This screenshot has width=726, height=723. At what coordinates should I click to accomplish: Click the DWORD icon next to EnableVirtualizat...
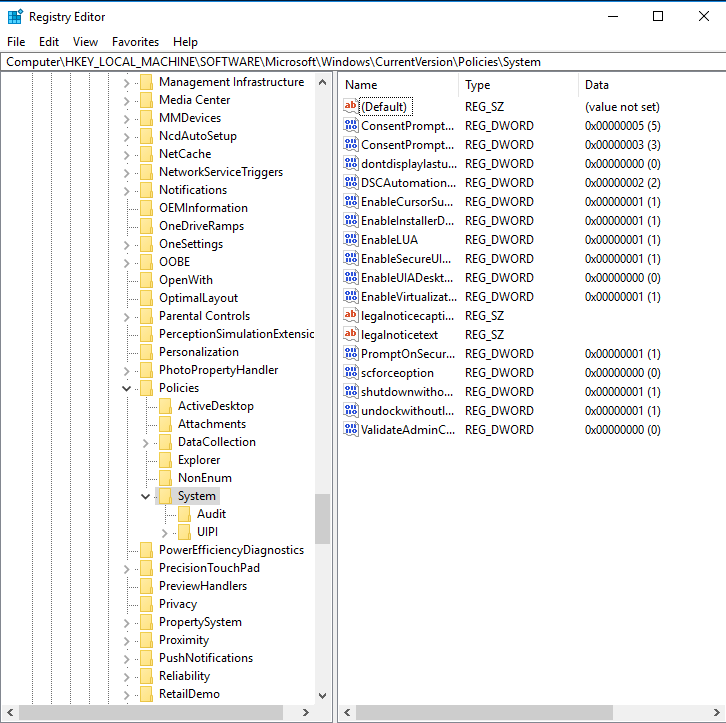click(x=350, y=296)
